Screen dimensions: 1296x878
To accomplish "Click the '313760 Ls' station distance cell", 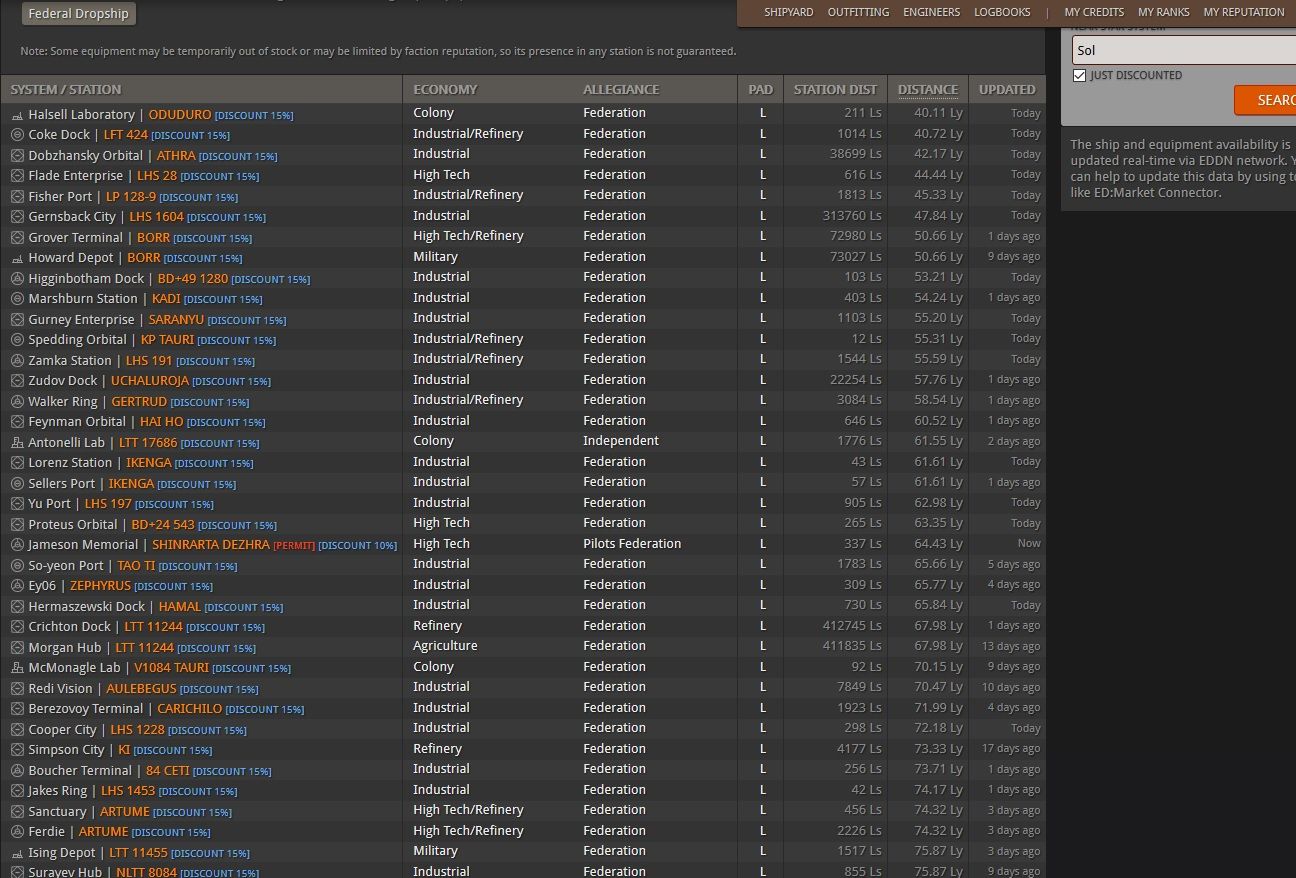I will point(848,216).
